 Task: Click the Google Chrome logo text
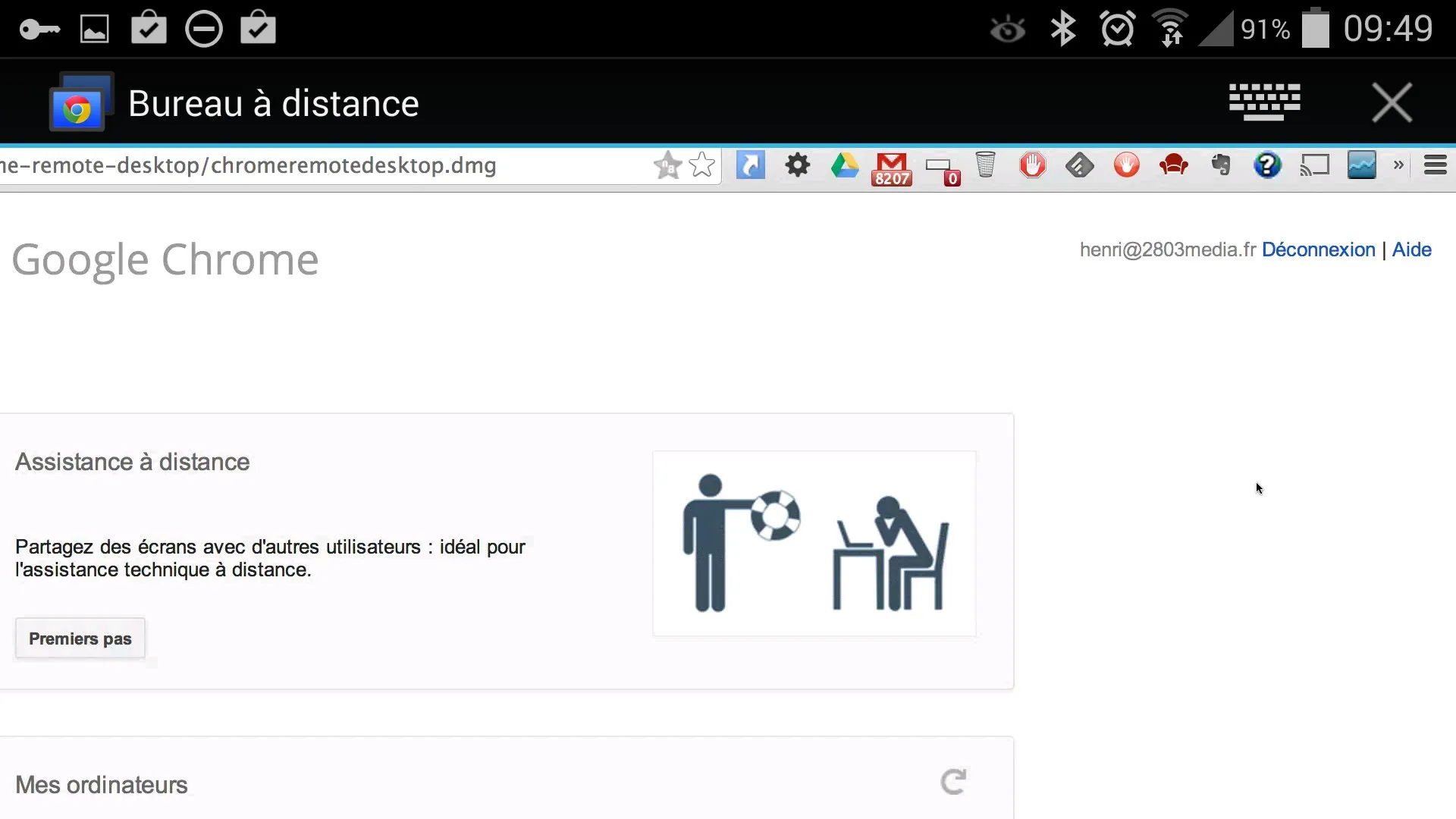coord(165,260)
